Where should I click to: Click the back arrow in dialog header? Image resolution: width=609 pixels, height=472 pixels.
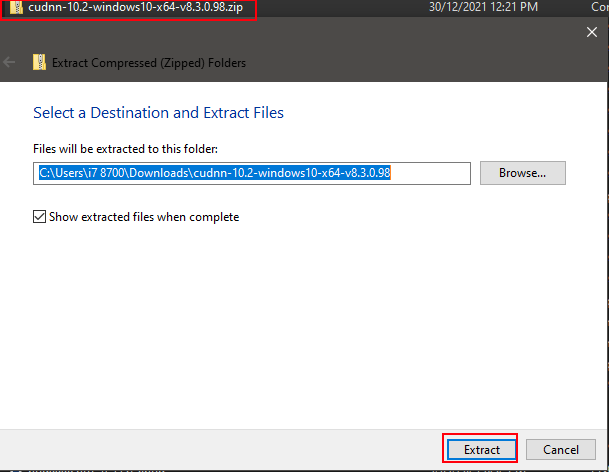pos(9,62)
